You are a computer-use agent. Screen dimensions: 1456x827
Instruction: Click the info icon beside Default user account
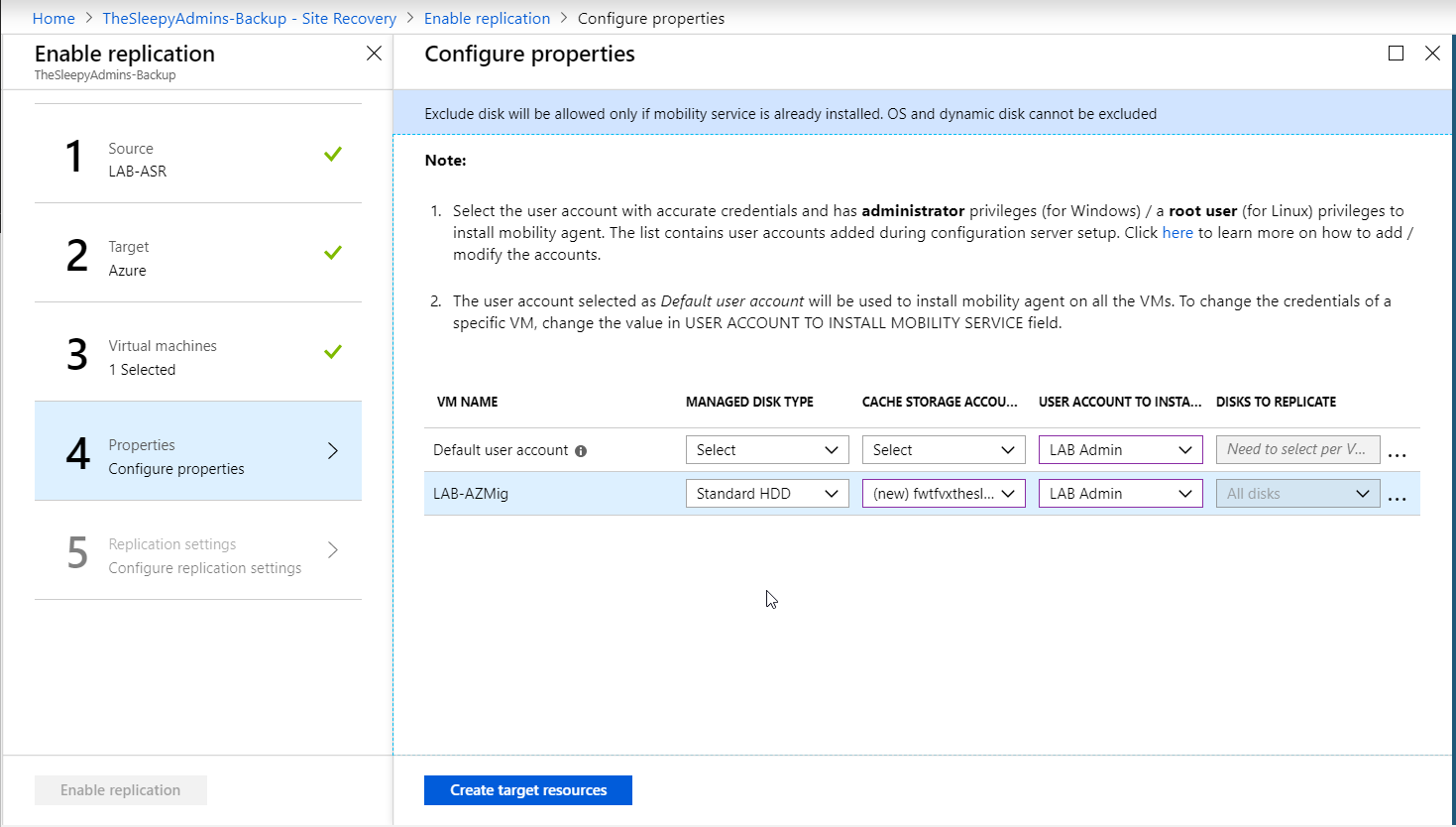coord(581,451)
